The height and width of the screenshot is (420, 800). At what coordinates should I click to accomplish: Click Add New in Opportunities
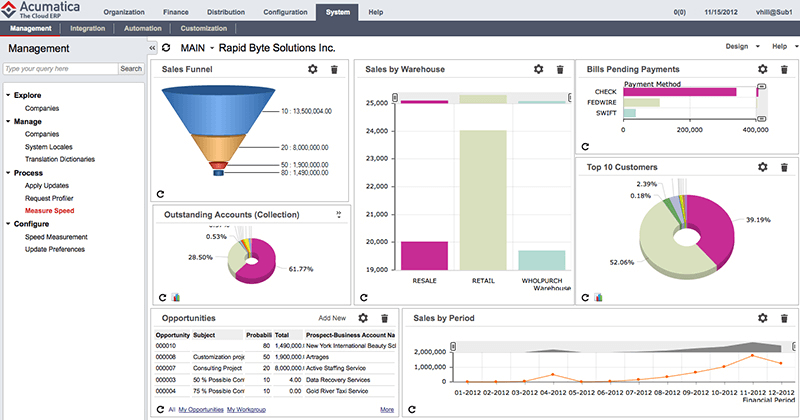pos(332,318)
